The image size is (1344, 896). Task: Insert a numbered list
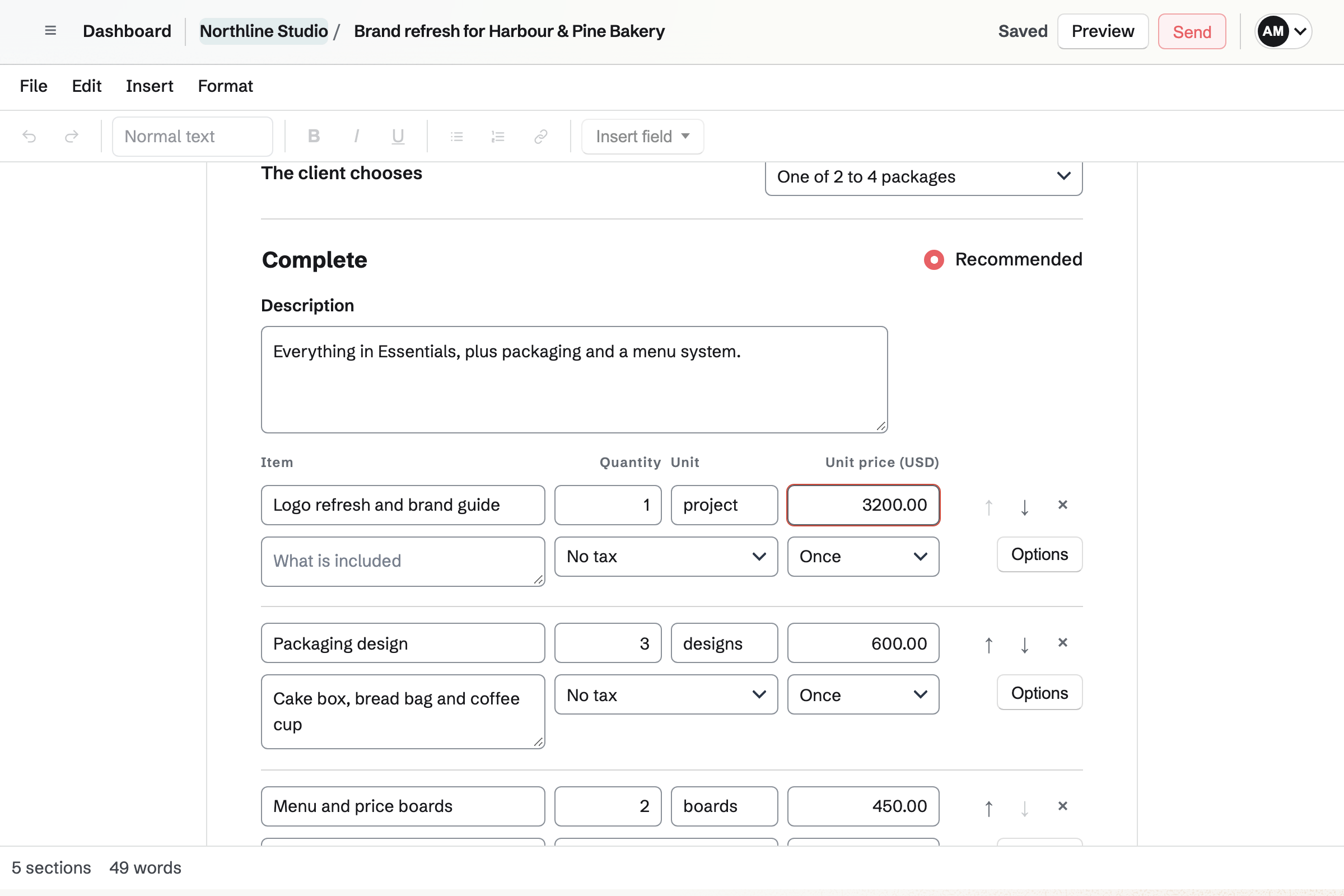(x=498, y=137)
